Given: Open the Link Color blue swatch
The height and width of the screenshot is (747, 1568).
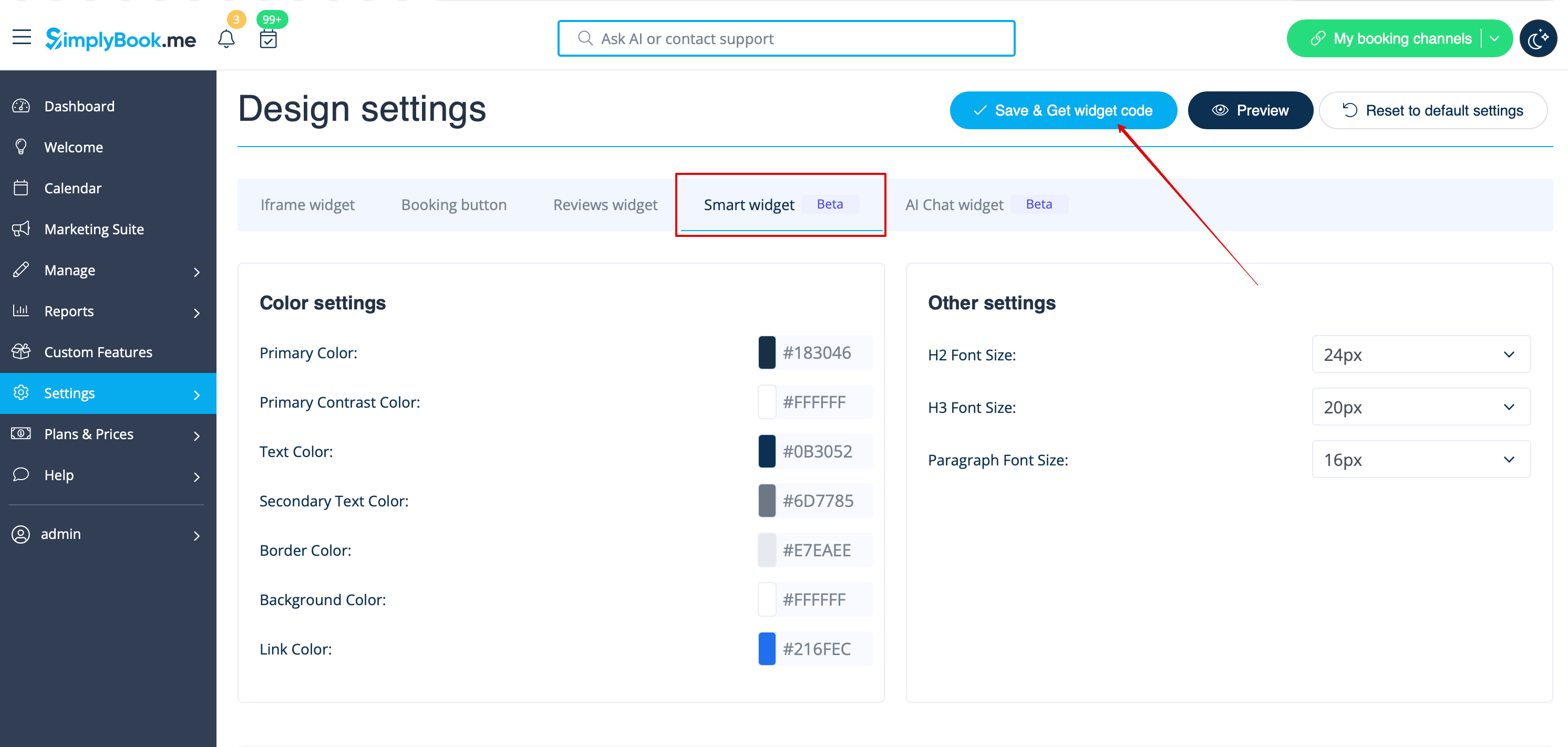Looking at the screenshot, I should pos(767,649).
